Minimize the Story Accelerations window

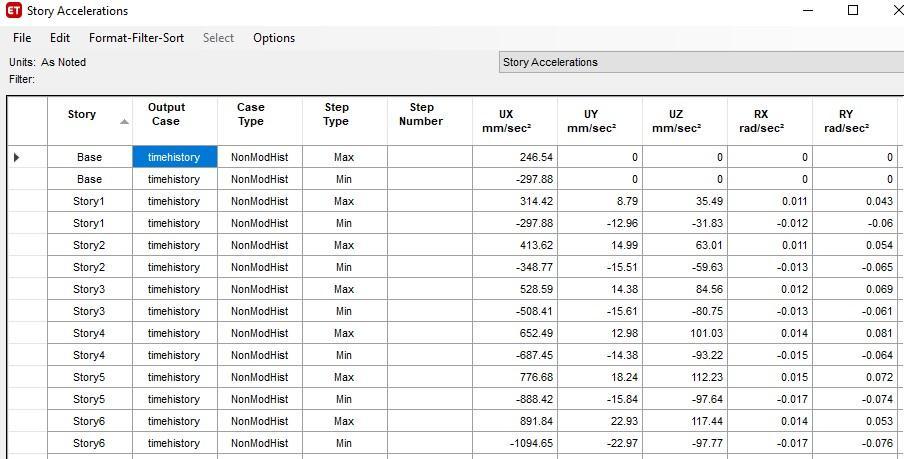808,11
